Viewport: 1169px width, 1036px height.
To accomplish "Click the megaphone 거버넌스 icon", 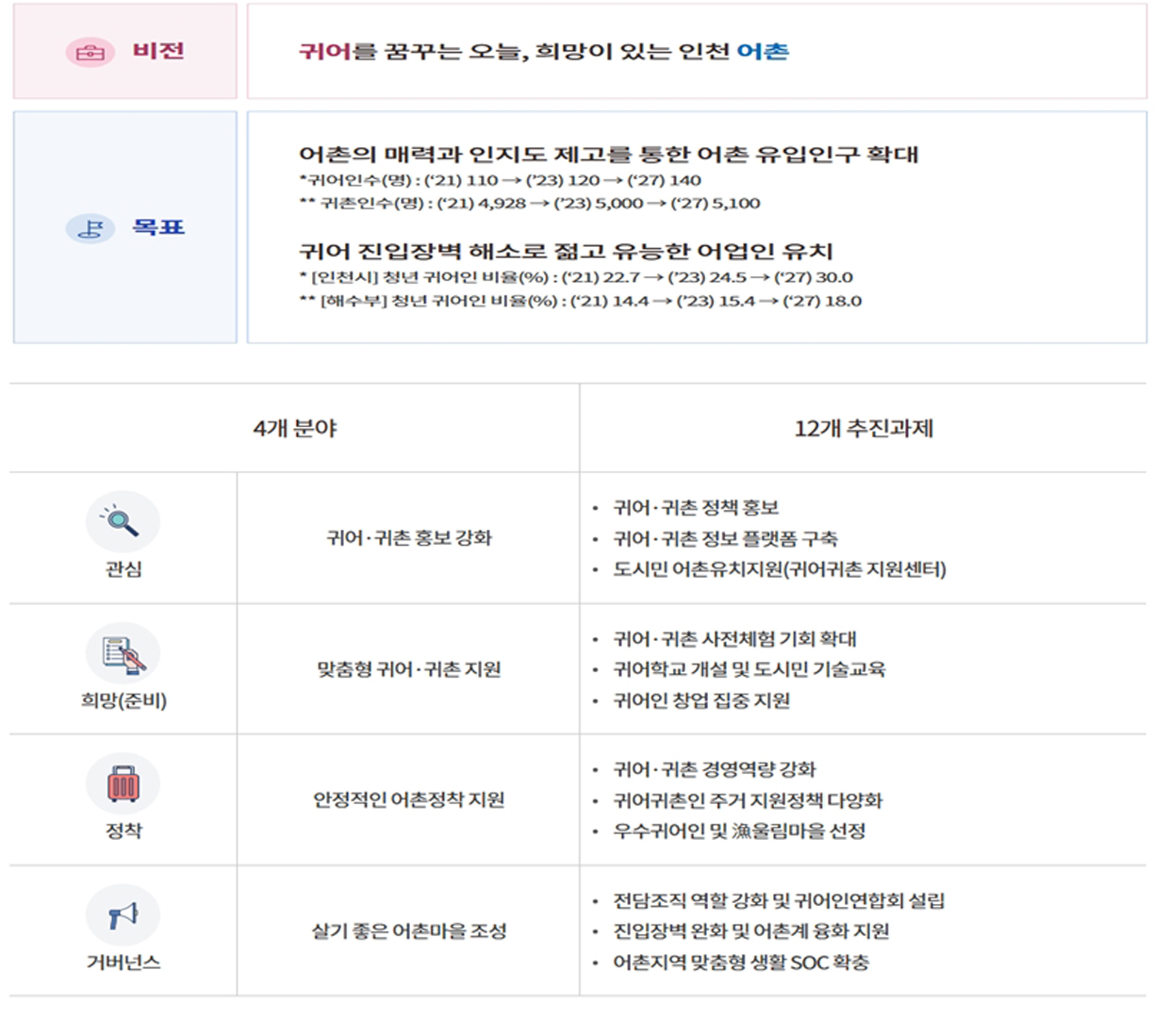I will click(x=123, y=915).
